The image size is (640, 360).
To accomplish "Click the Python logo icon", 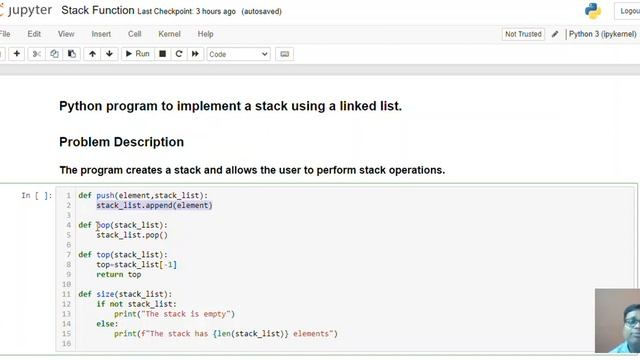I will point(593,11).
